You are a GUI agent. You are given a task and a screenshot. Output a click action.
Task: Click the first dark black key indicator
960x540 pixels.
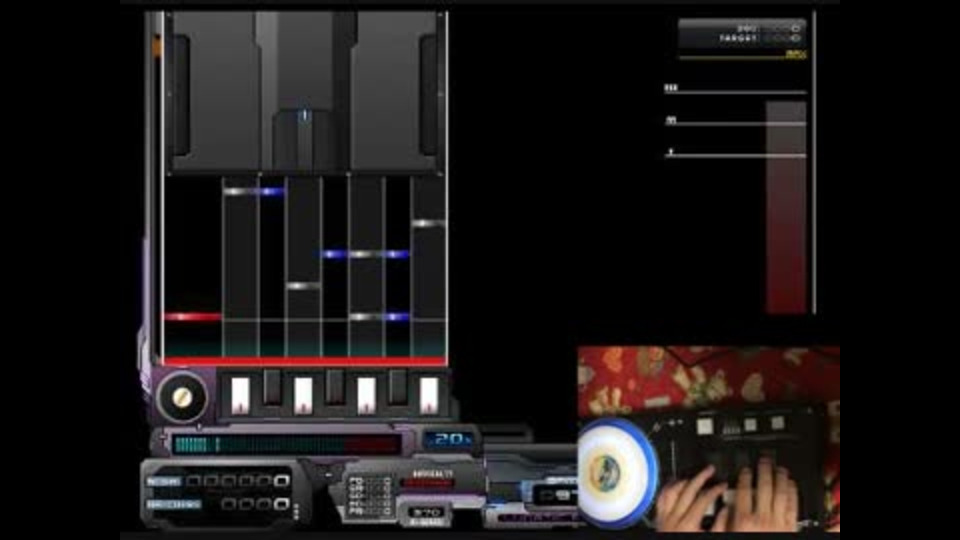coord(272,387)
